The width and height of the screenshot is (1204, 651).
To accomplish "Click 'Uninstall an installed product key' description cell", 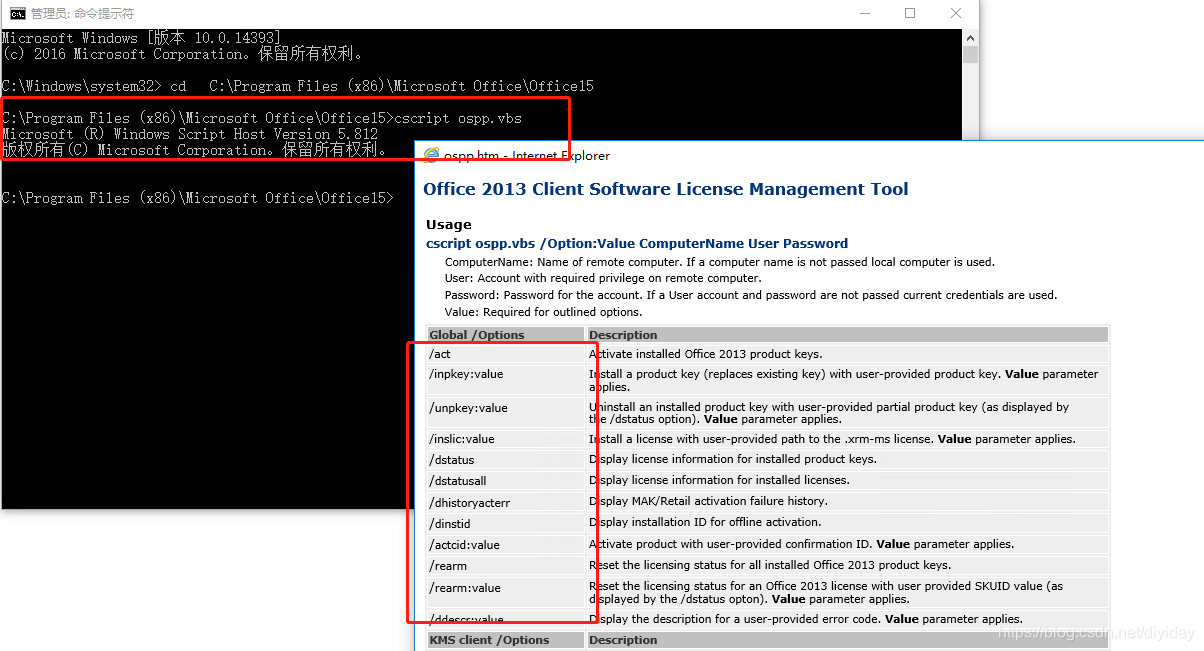I will coord(847,413).
